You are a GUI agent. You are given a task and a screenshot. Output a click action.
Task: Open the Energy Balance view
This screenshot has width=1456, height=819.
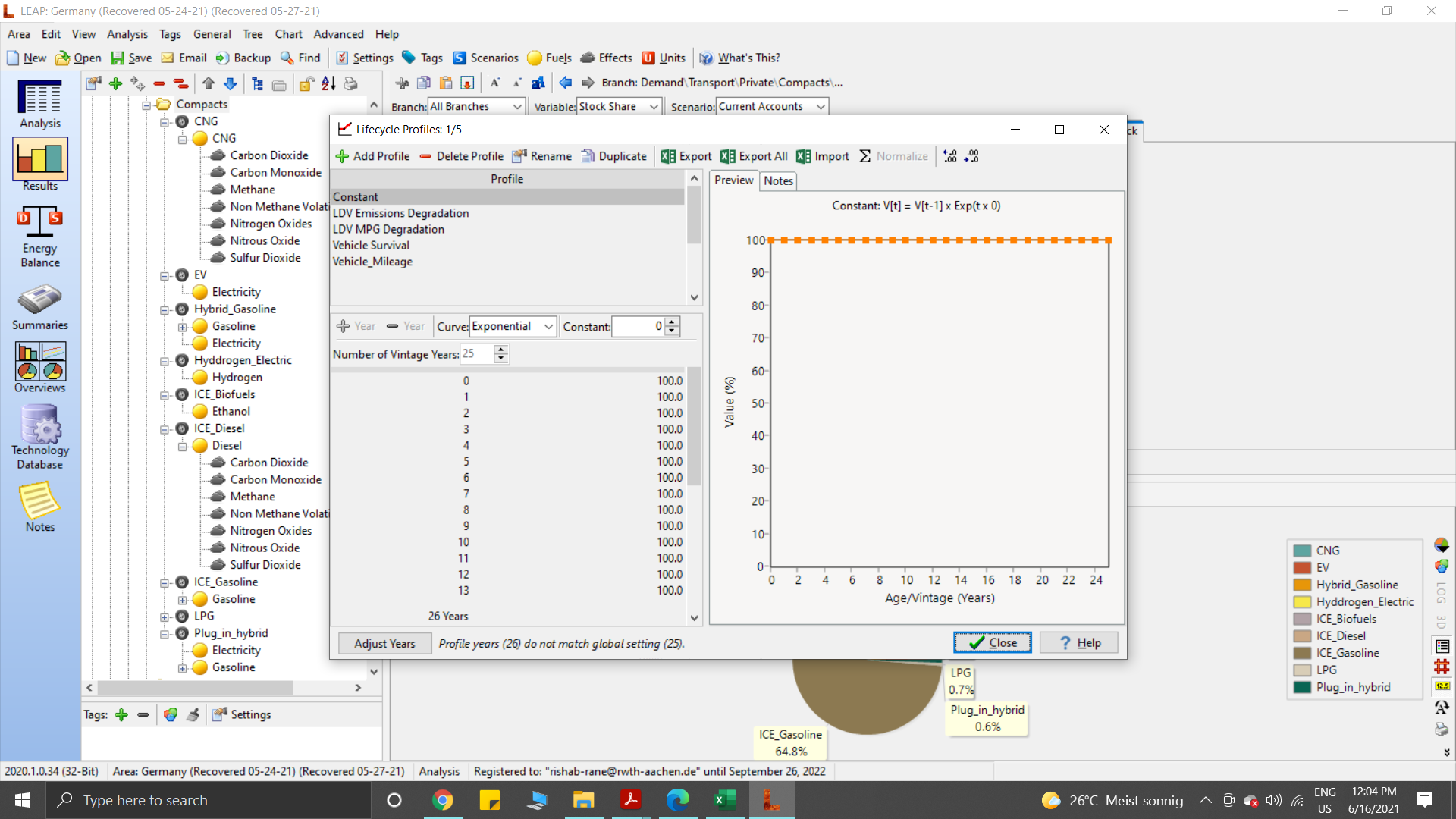[39, 237]
